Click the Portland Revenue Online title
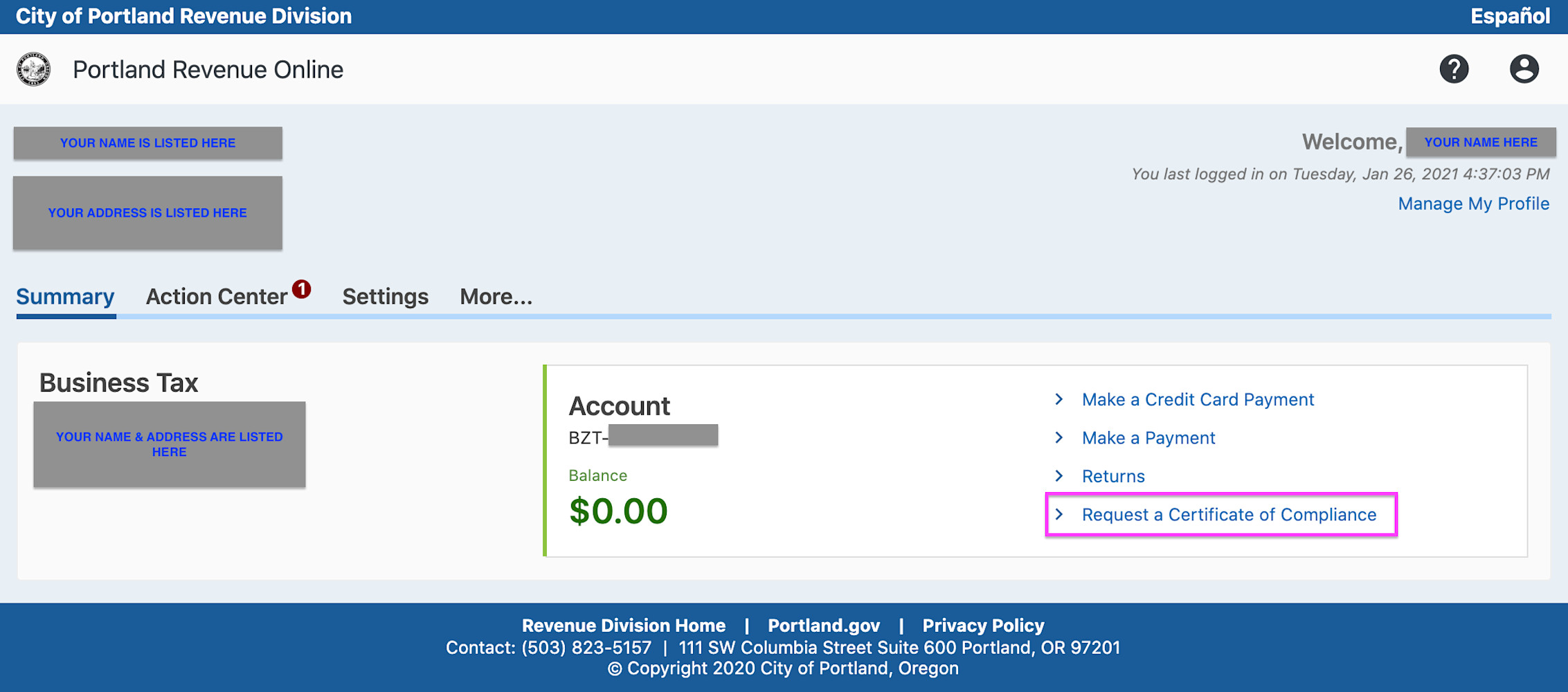This screenshot has width=1568, height=692. (208, 69)
